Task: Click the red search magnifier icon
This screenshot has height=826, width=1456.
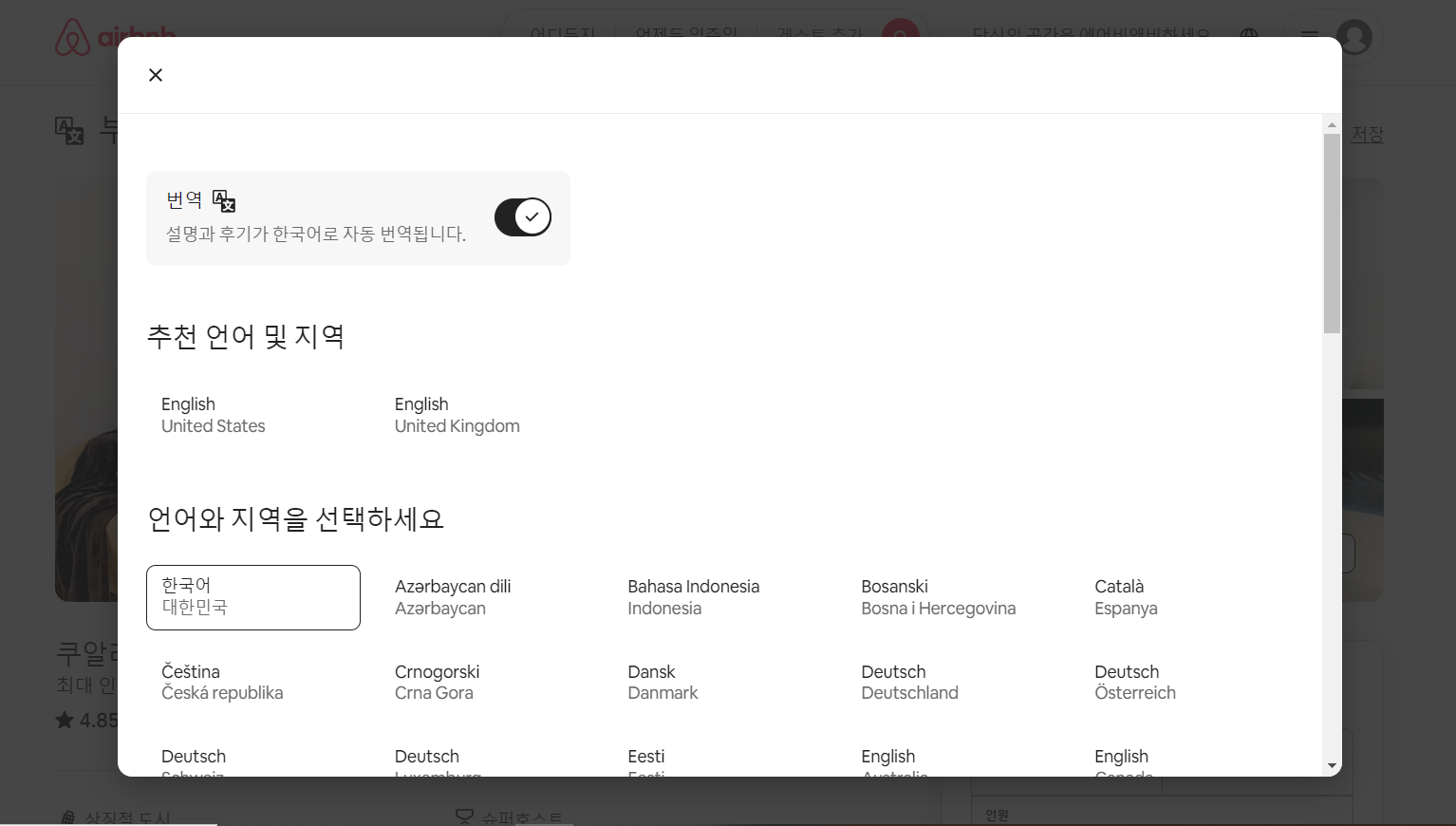Action: 899,36
